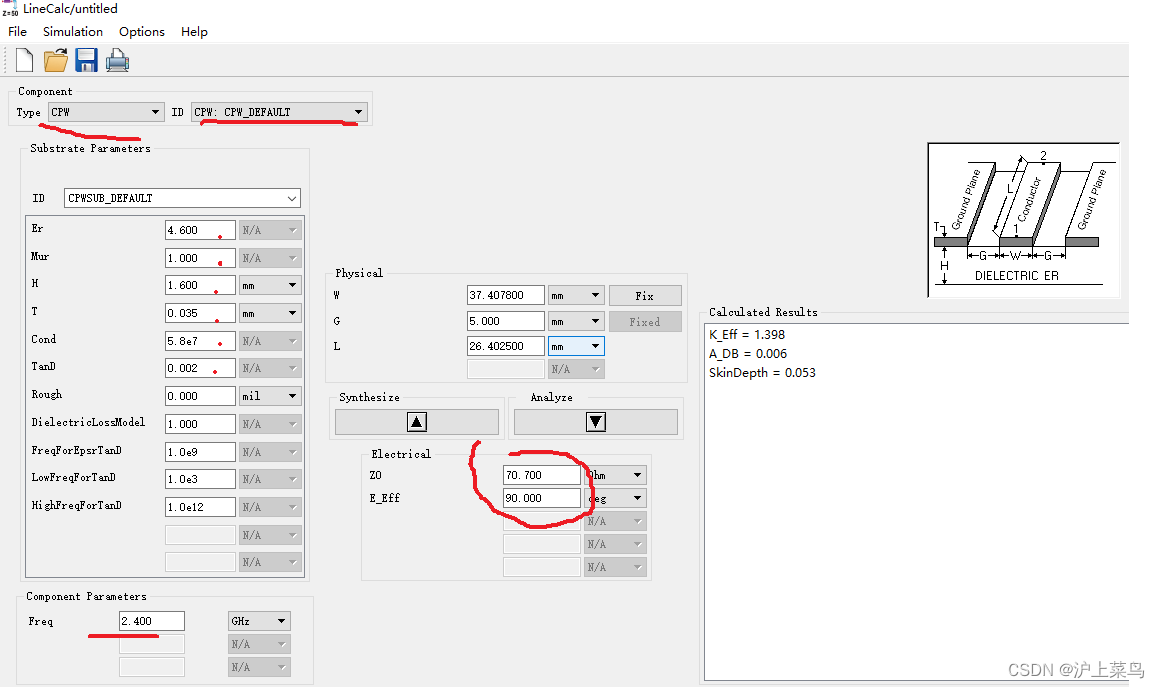Open the L unit mm dropdown
1160x688 pixels.
click(x=576, y=345)
